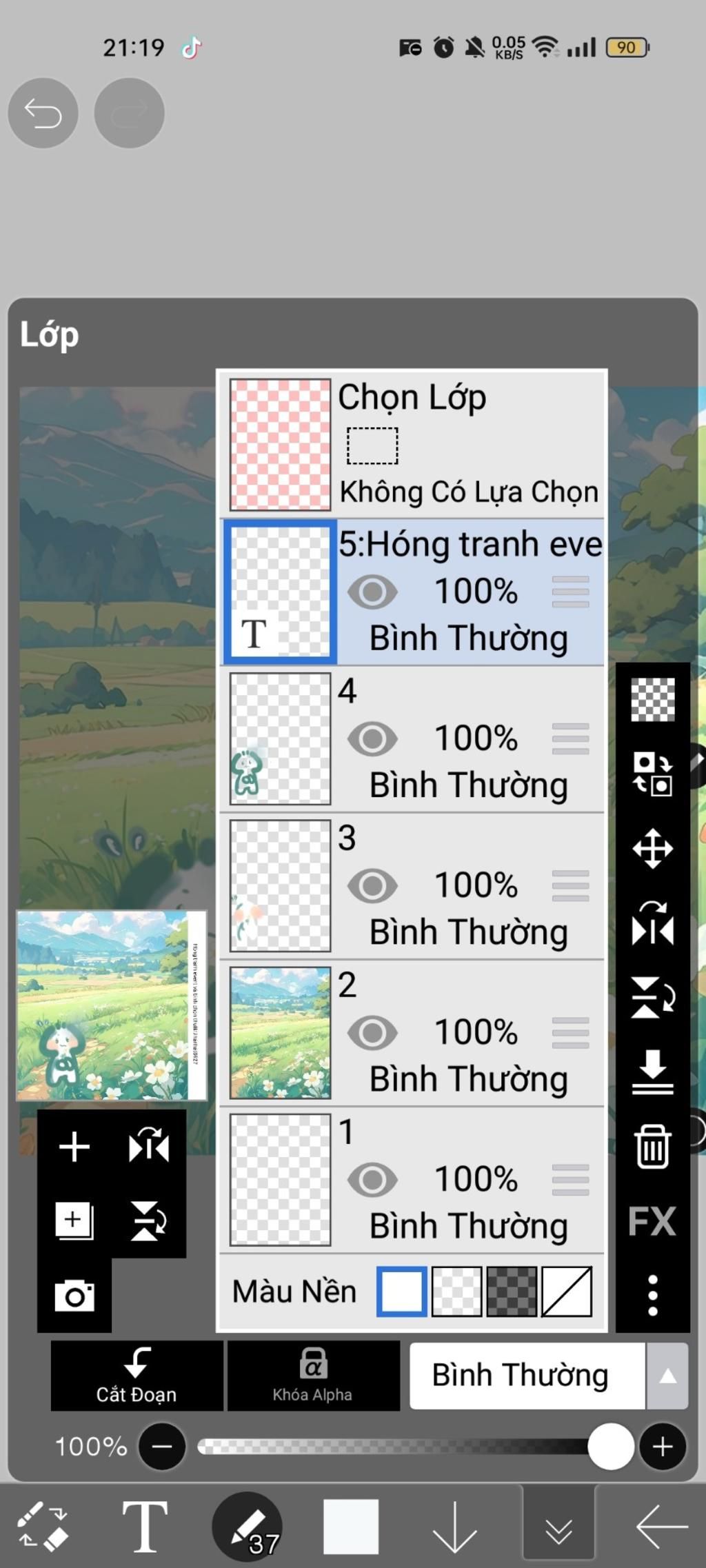This screenshot has height=1568, width=706.
Task: Choose dark checkered background swatch
Action: pyautogui.click(x=512, y=1291)
